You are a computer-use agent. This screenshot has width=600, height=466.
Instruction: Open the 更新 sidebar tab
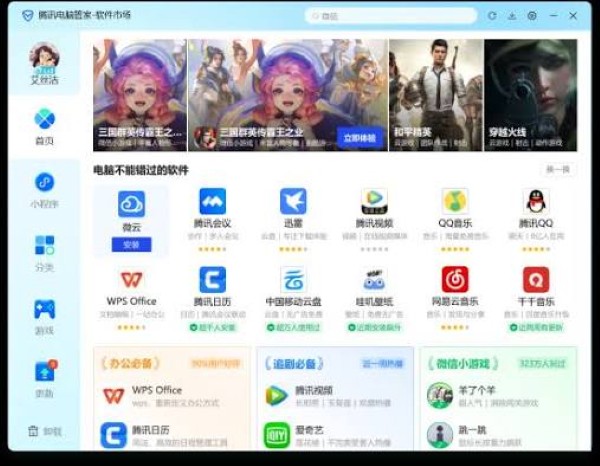pos(44,379)
